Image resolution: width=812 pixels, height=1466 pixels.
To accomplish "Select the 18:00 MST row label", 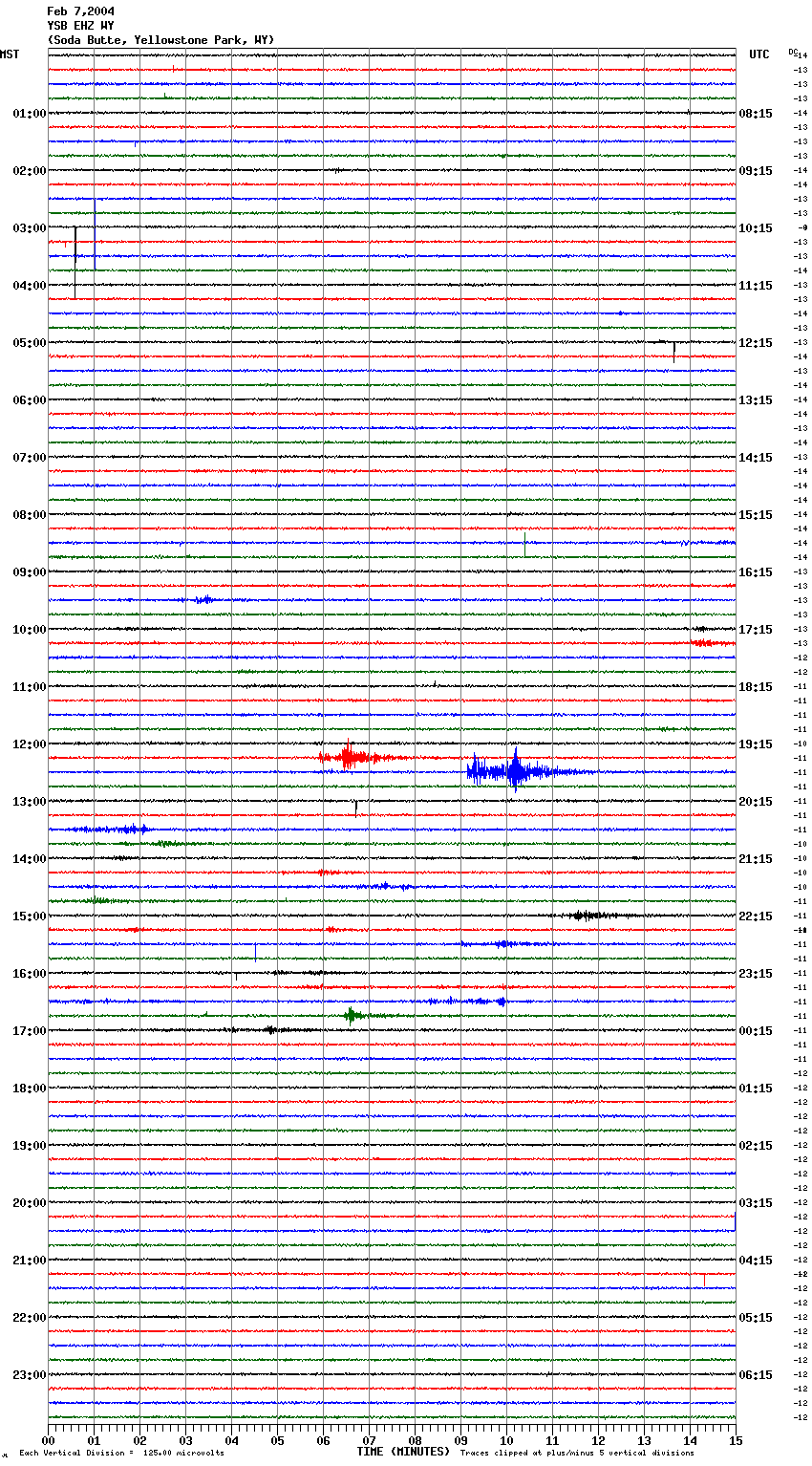I will coord(29,1089).
